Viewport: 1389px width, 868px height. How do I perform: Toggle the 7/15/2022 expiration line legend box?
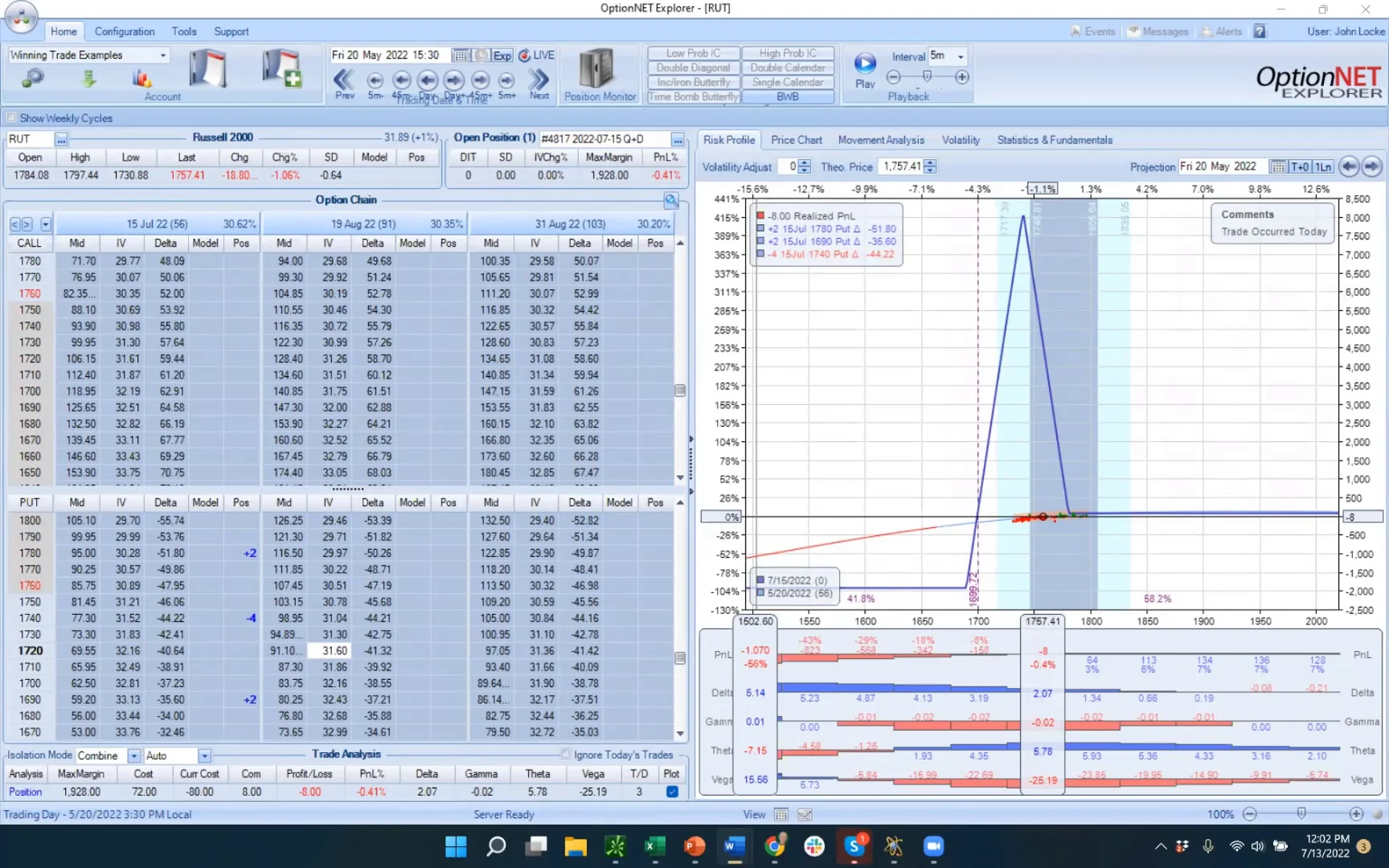[760, 580]
